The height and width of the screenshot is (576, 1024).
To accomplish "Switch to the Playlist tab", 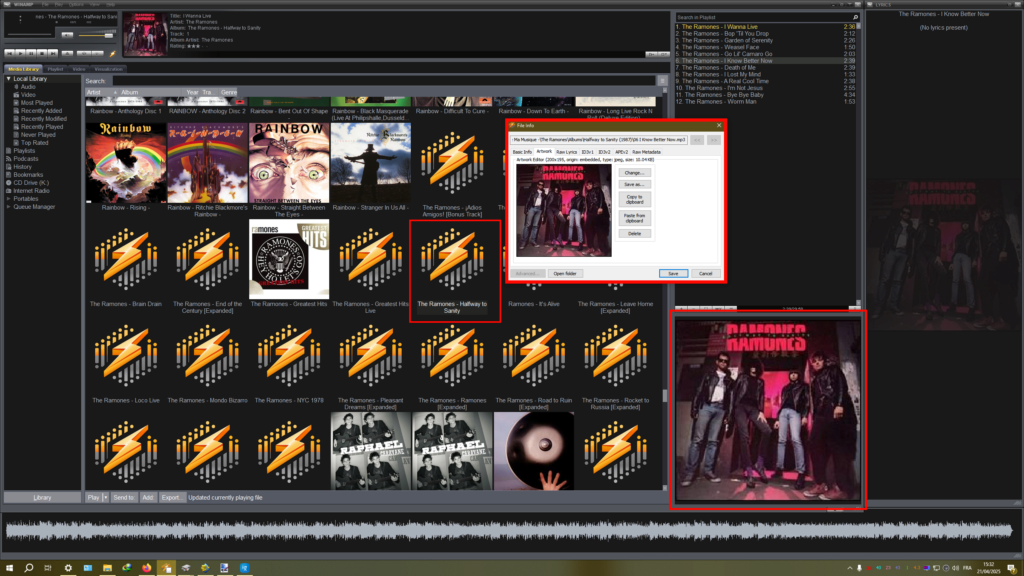I will [x=56, y=69].
